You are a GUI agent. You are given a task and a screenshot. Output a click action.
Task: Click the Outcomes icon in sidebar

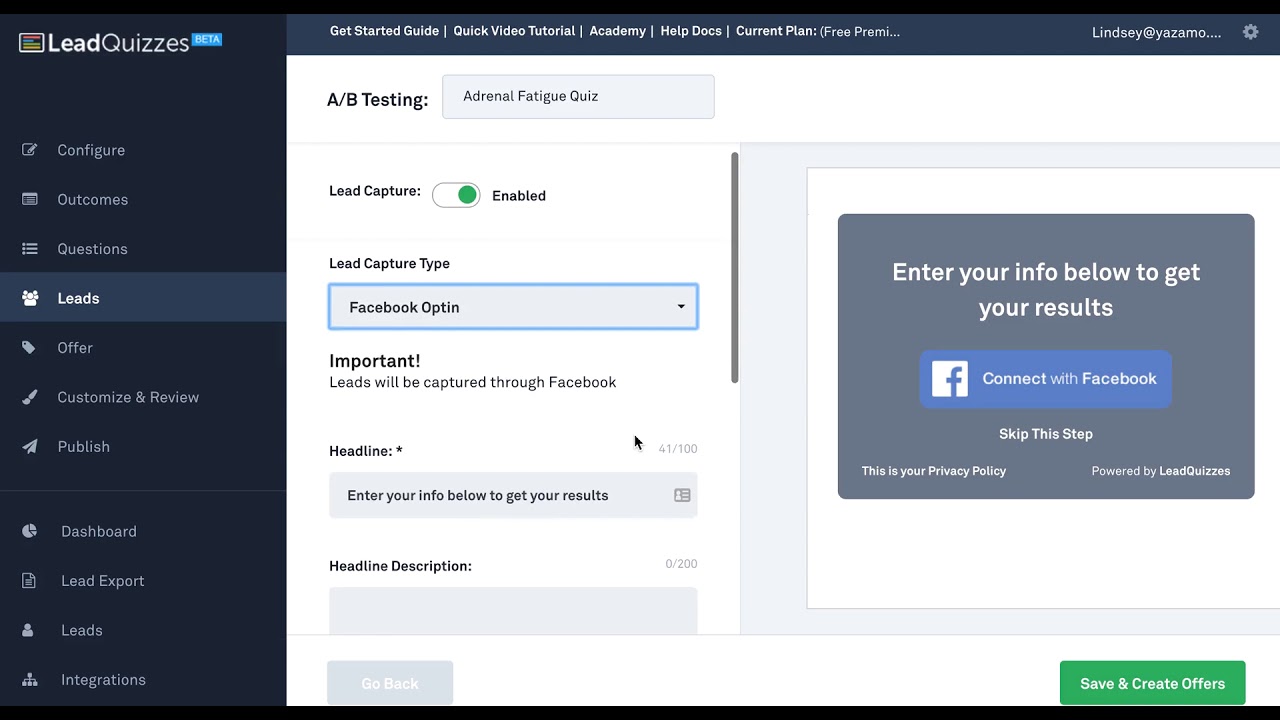click(x=30, y=199)
